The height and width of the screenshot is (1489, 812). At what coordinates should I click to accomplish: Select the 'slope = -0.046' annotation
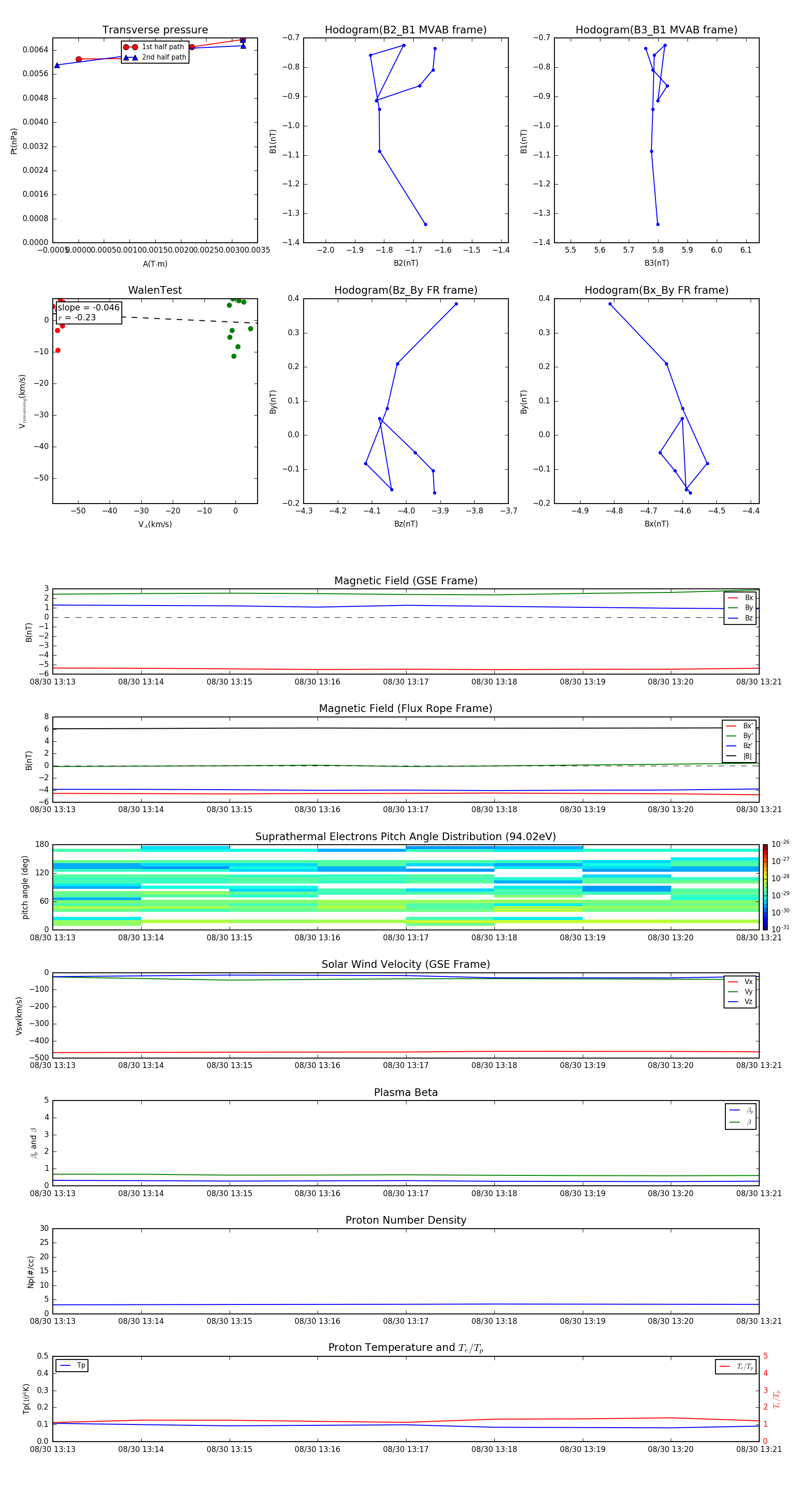point(88,308)
